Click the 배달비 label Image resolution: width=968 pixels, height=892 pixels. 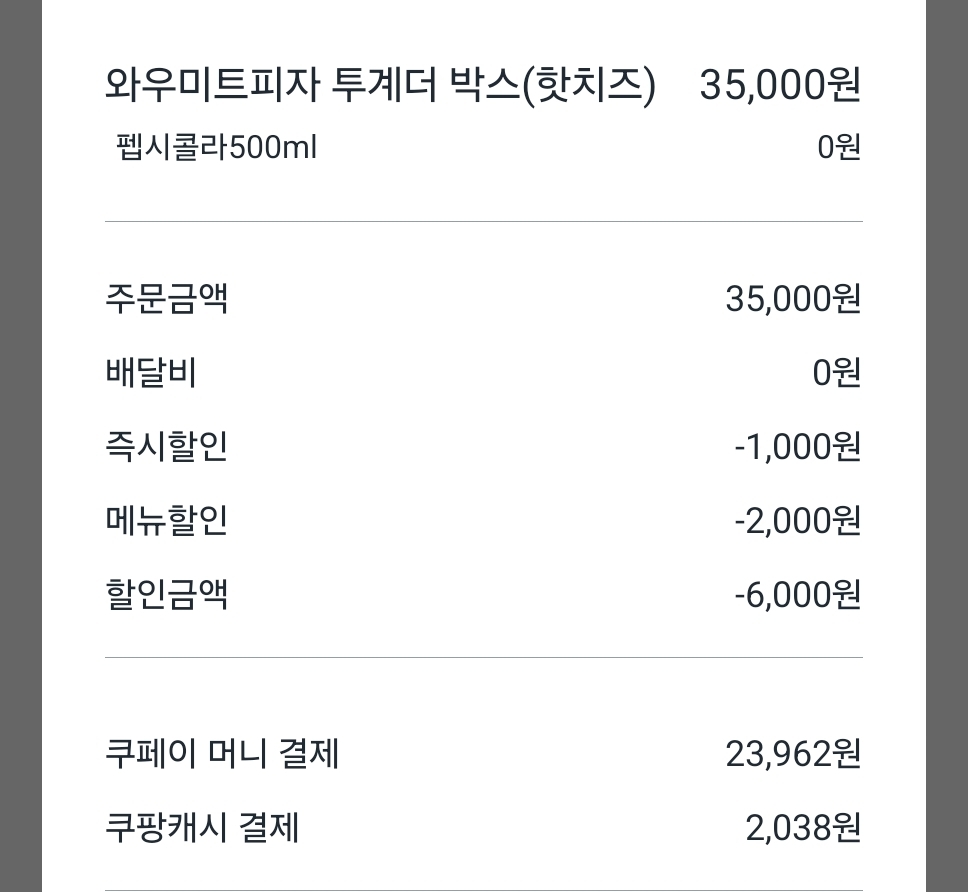point(151,372)
